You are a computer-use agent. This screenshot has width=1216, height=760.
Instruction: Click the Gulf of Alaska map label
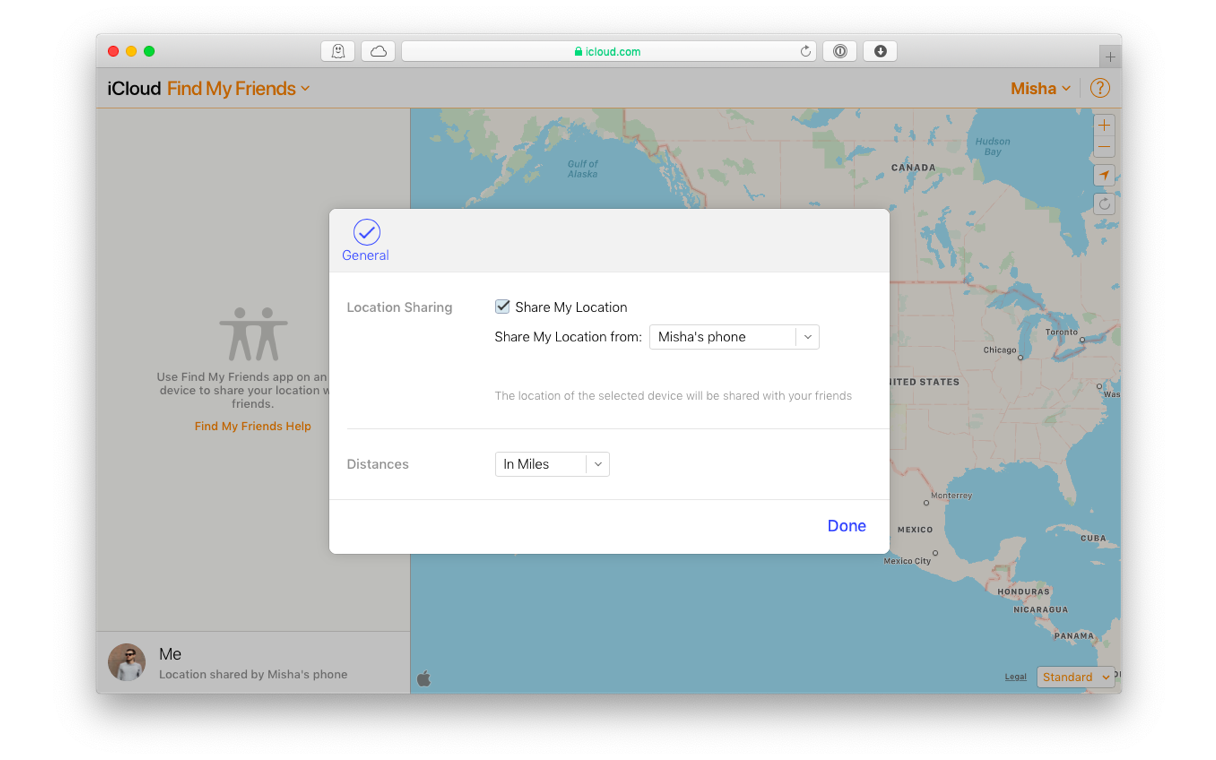tap(583, 169)
